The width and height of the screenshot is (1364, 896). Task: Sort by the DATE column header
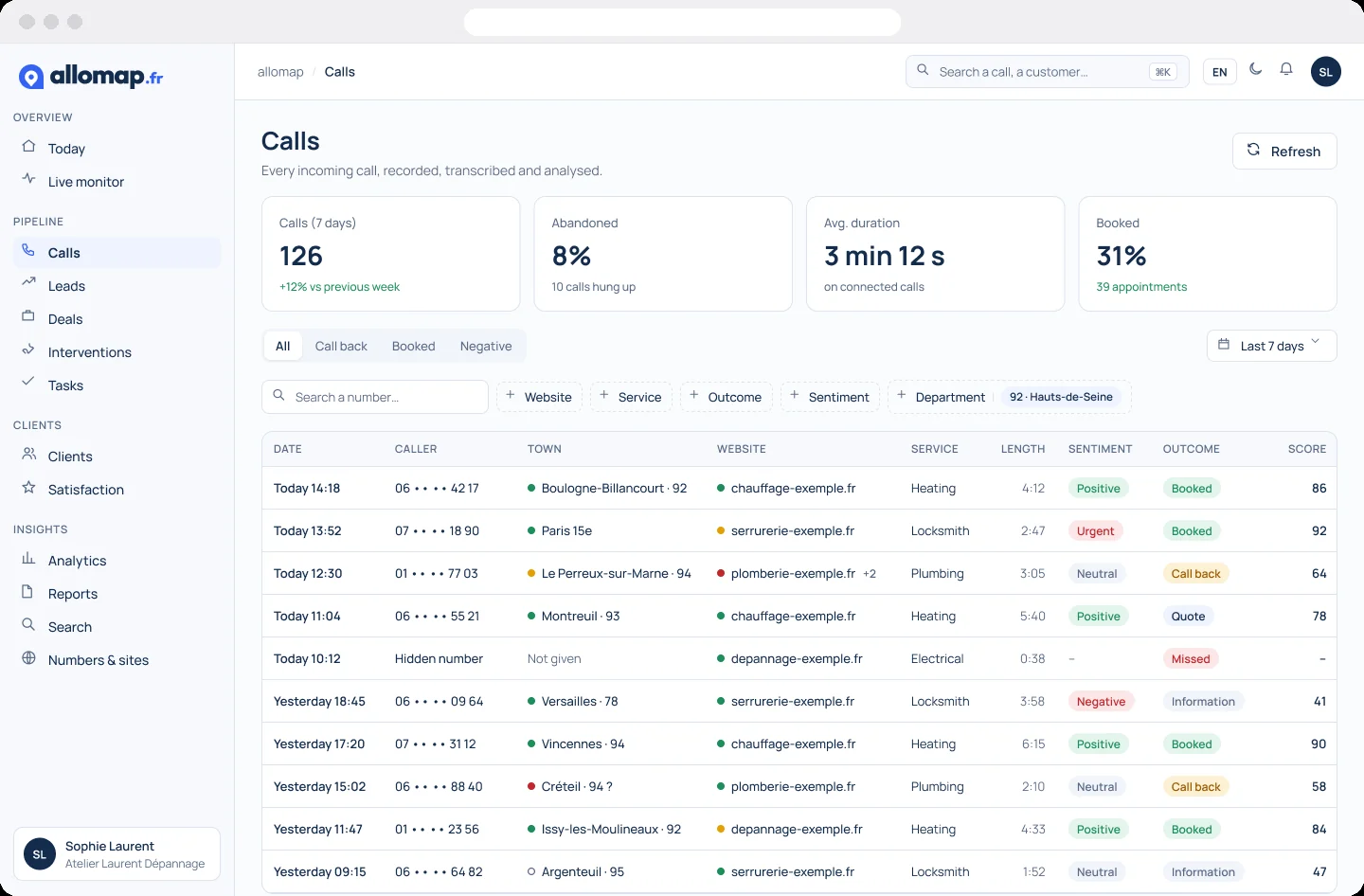pyautogui.click(x=288, y=449)
